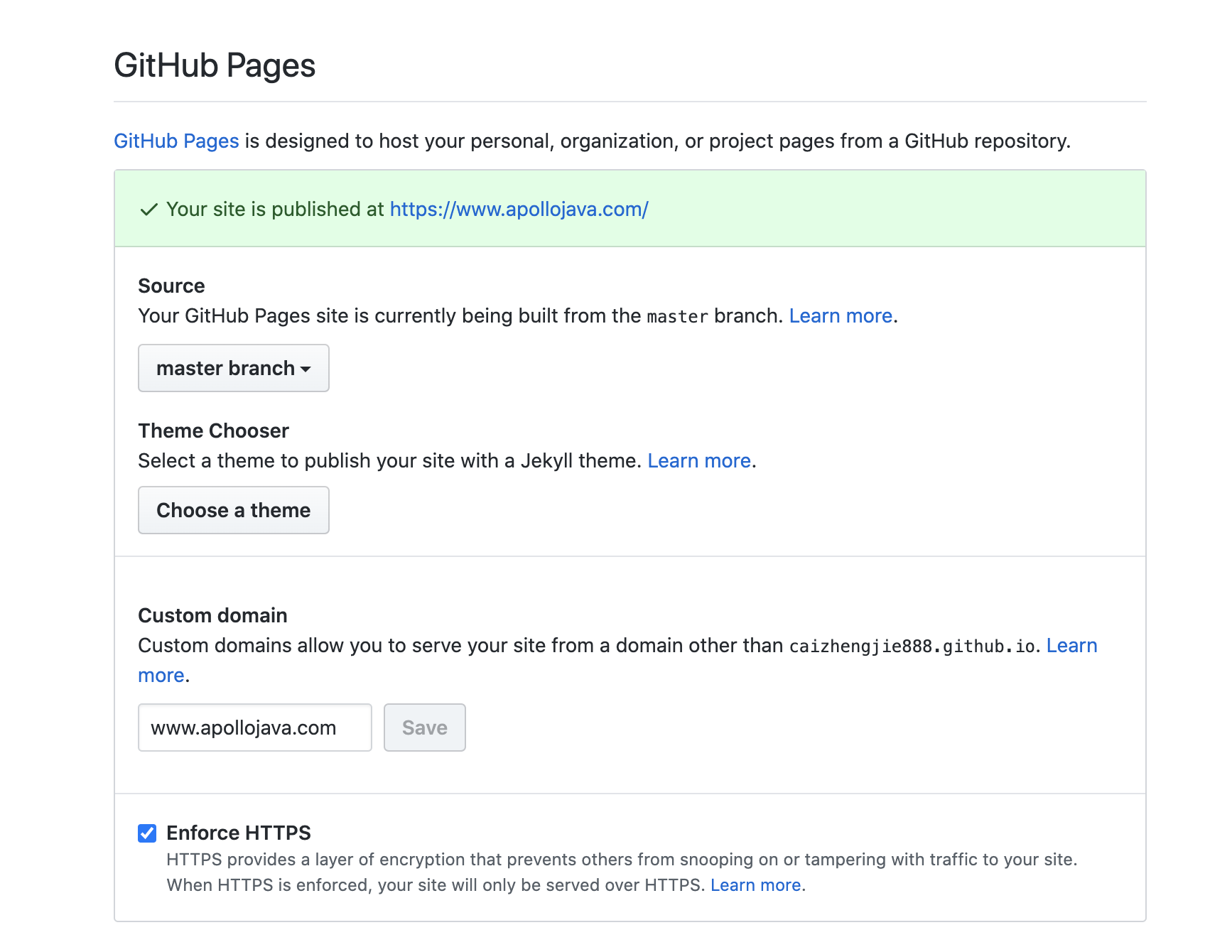Open the published apollojava.com site link

[x=519, y=210]
